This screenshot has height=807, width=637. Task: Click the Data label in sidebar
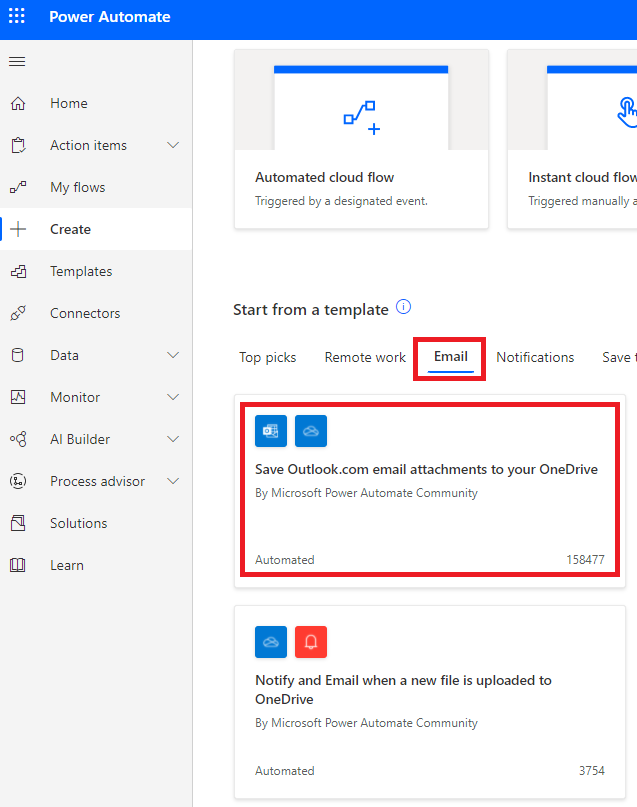click(64, 355)
